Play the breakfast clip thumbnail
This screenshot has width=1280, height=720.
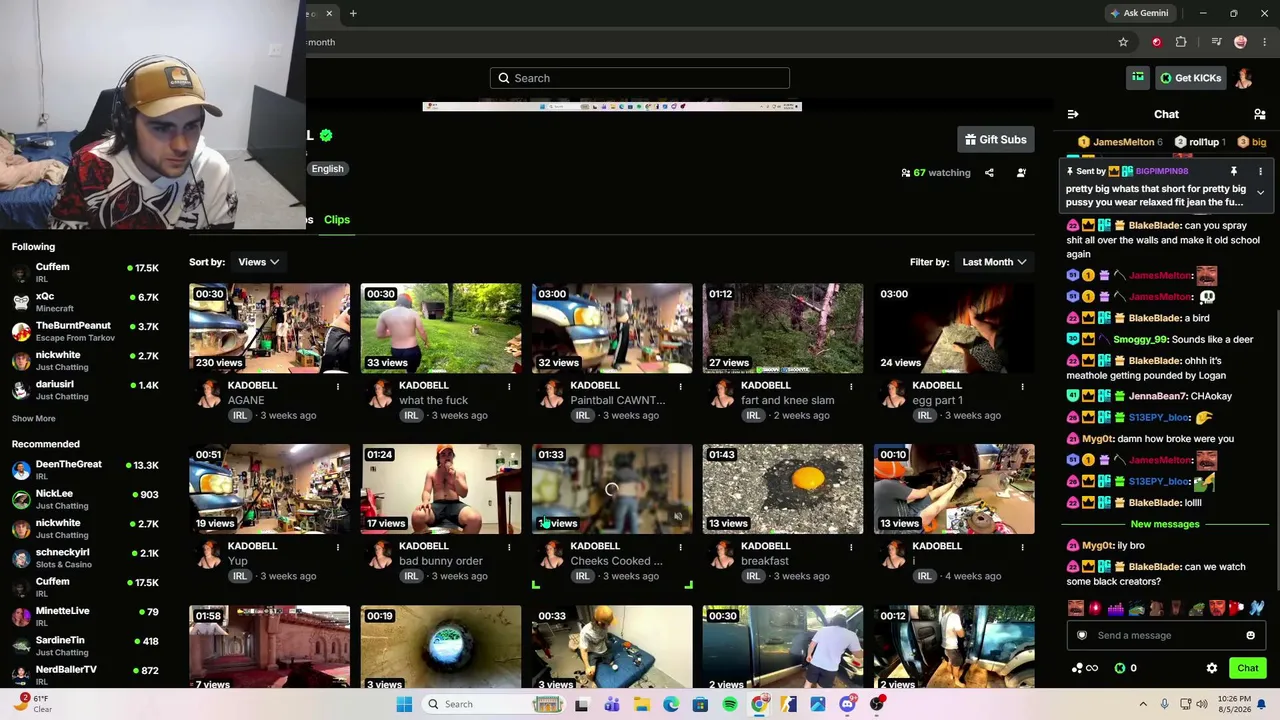[783, 489]
